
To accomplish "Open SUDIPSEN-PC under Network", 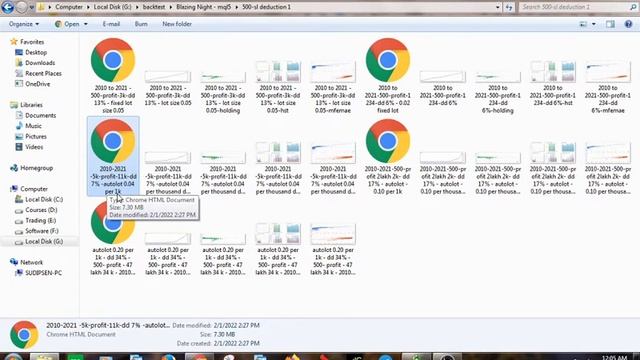I will 43,273.
